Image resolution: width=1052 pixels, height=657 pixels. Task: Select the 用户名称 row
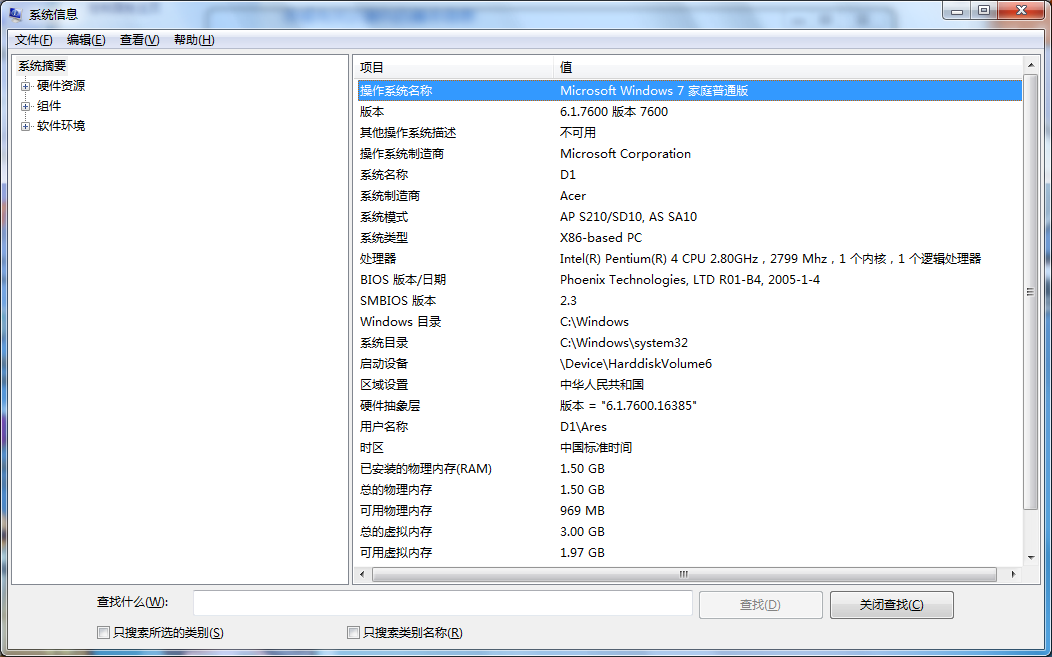tap(689, 426)
